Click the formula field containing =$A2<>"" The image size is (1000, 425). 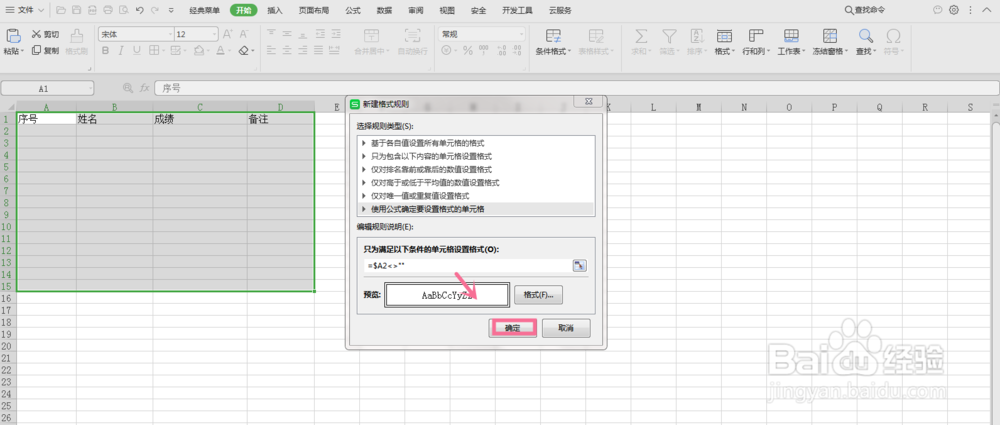[x=467, y=265]
